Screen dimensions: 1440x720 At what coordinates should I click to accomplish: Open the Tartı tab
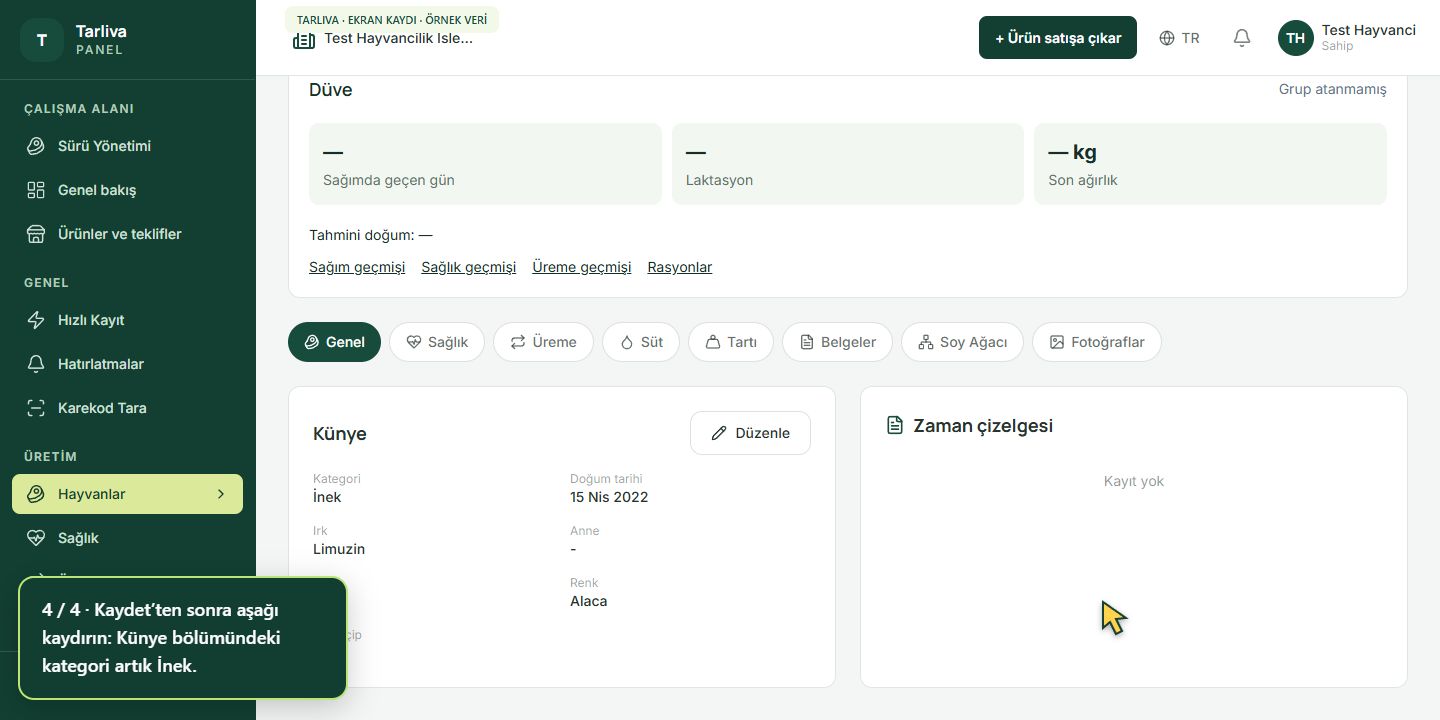731,342
